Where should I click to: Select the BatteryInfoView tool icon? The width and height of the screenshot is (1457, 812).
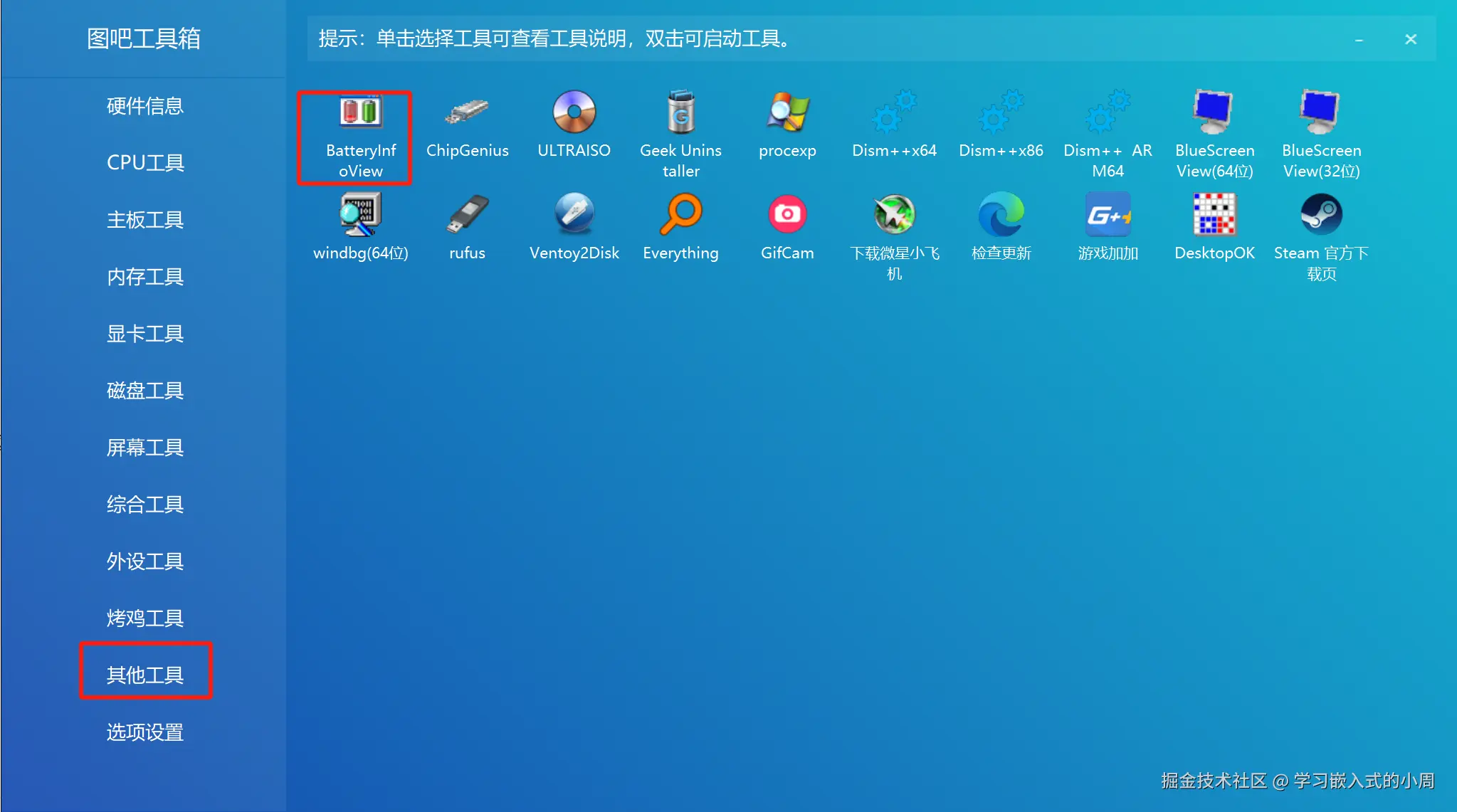[360, 112]
